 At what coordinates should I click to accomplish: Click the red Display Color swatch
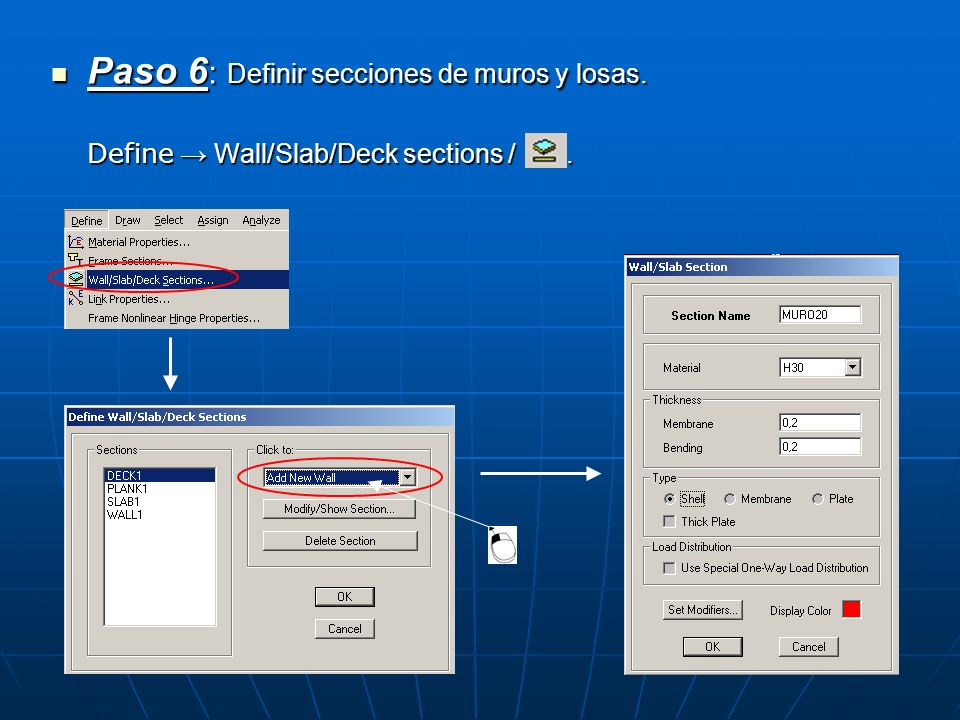(x=852, y=609)
